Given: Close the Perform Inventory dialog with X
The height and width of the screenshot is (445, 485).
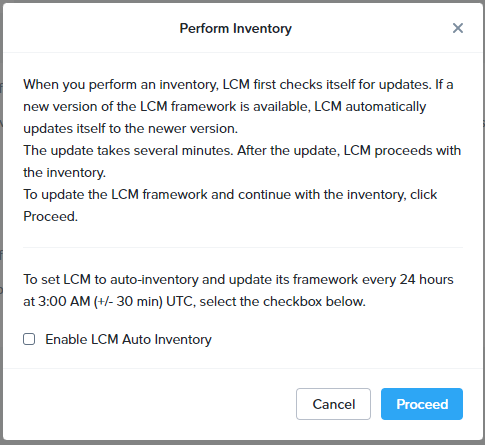Looking at the screenshot, I should [x=458, y=28].
